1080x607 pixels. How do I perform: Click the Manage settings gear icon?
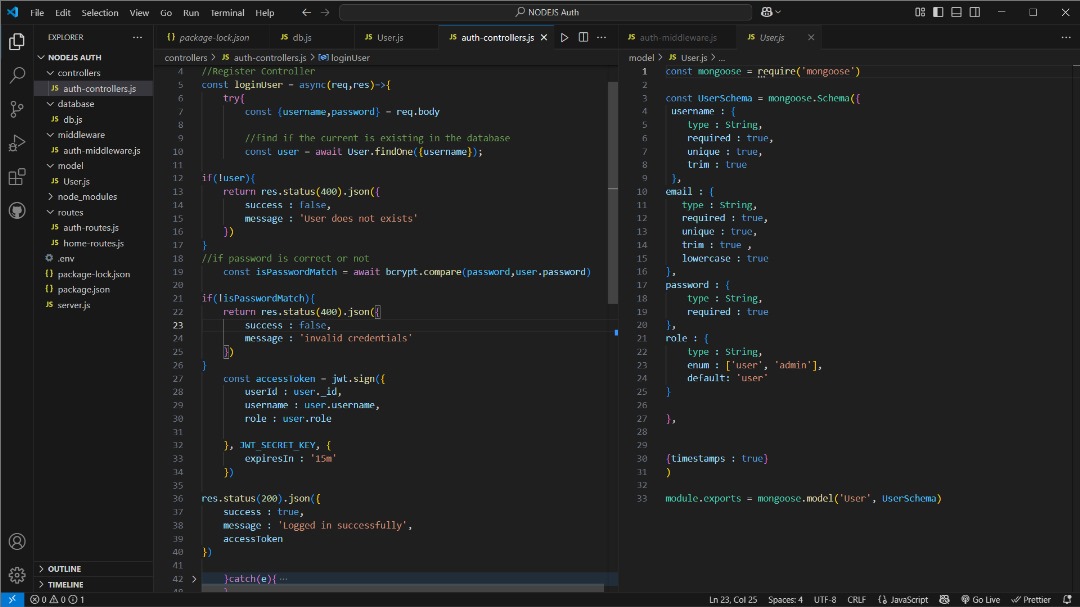coord(17,575)
